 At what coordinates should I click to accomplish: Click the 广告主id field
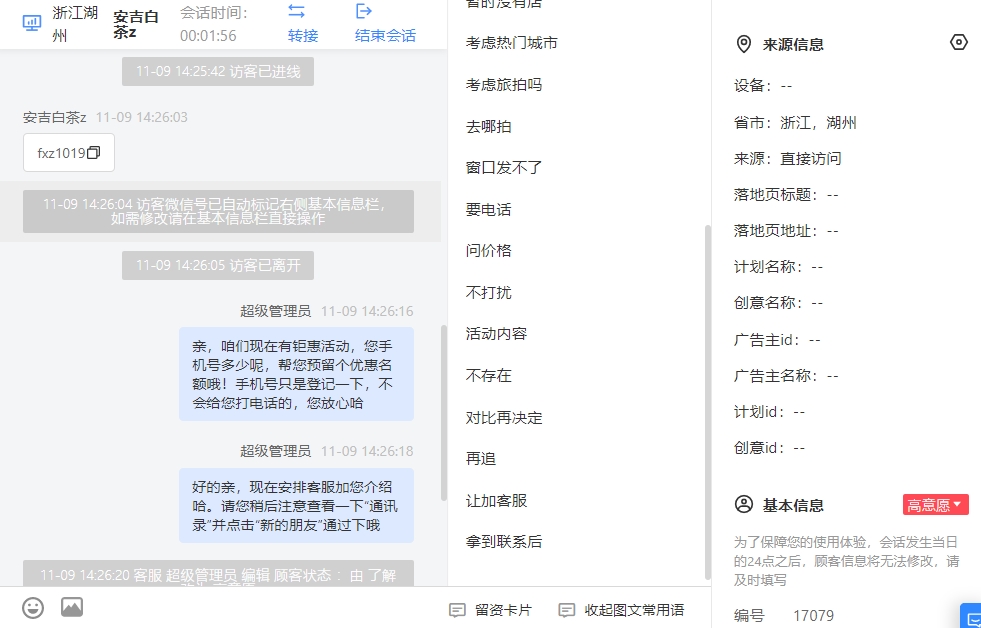coord(777,340)
